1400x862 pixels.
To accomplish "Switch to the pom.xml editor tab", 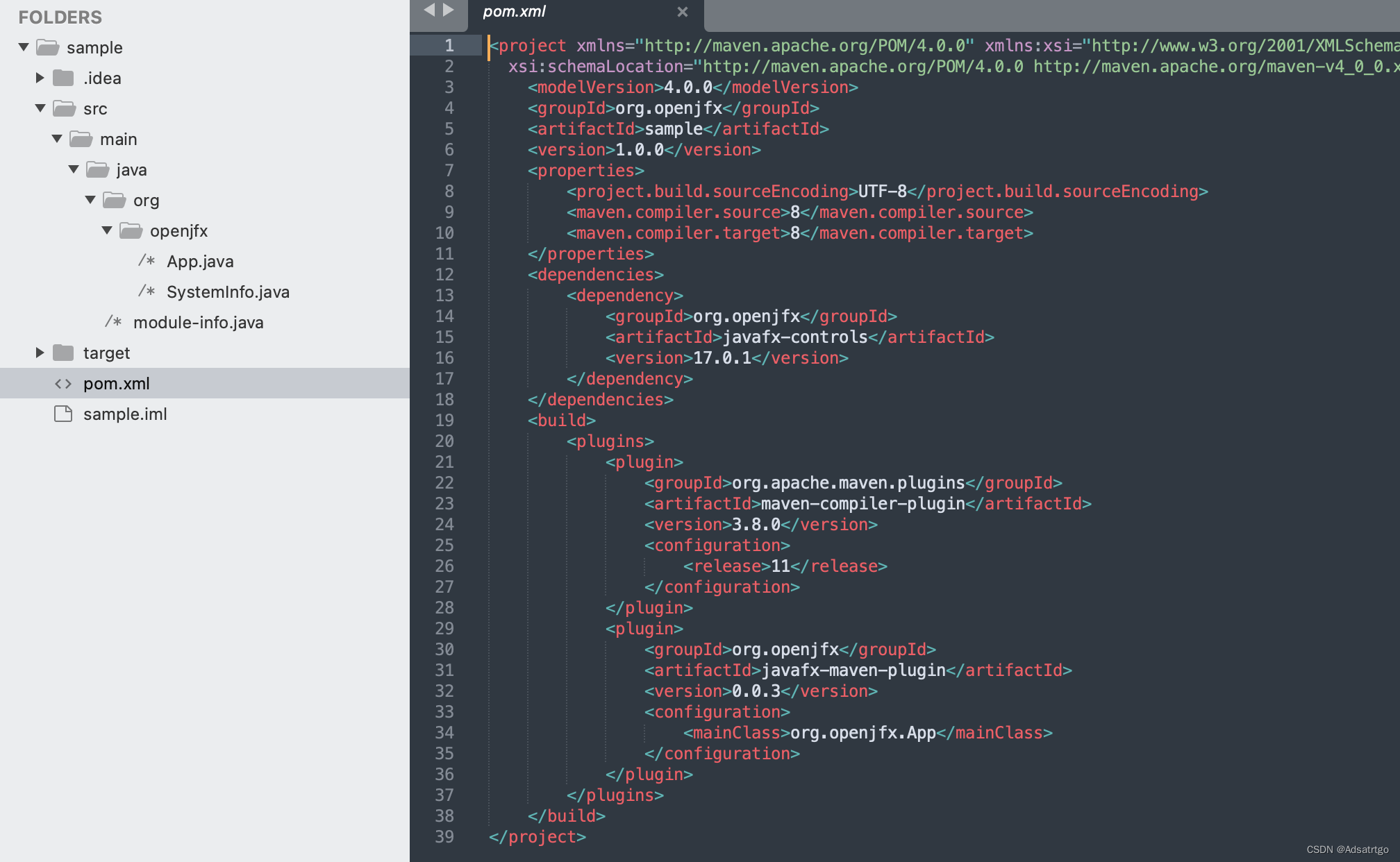I will (x=515, y=12).
